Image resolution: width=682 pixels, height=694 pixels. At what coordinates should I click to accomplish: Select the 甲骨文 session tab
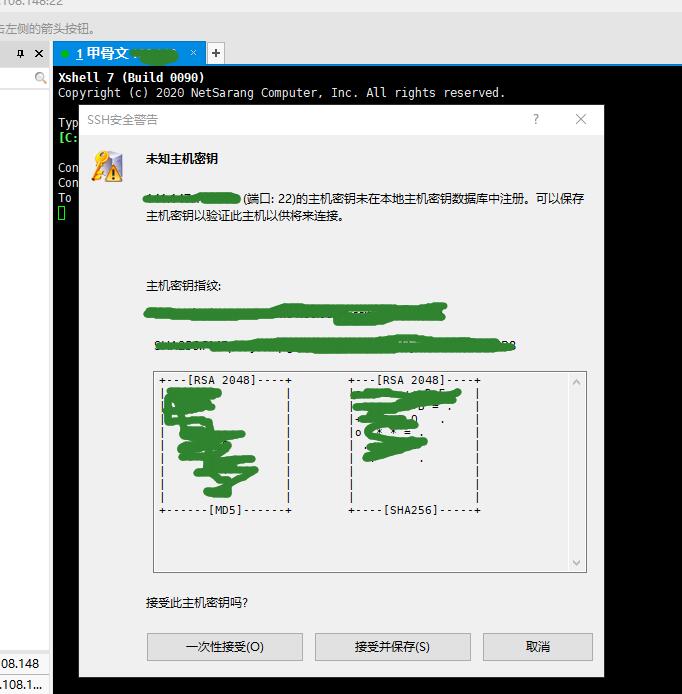(129, 54)
